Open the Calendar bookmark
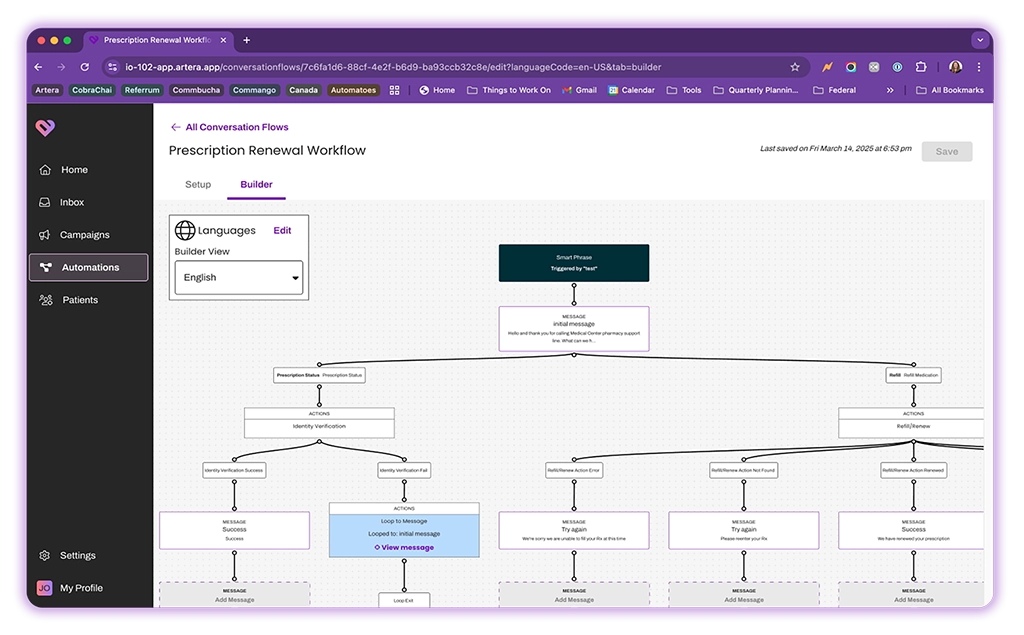 pos(632,91)
